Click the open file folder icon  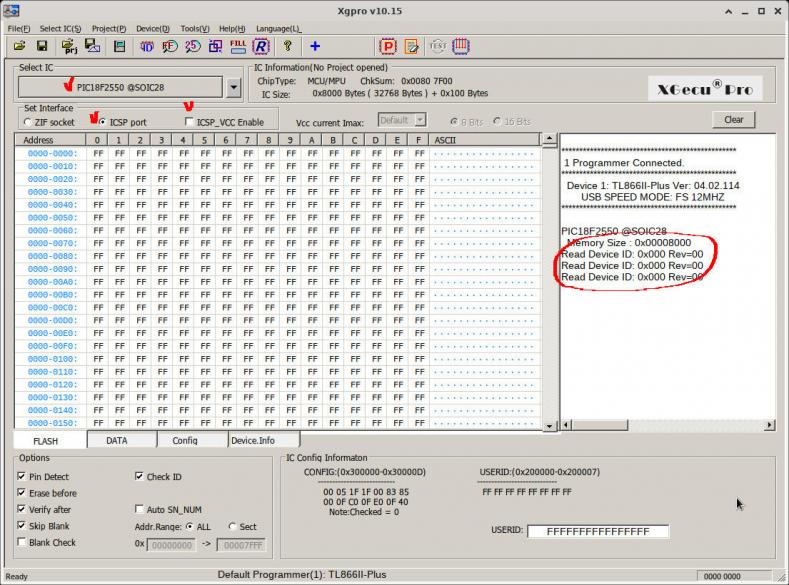pos(19,46)
